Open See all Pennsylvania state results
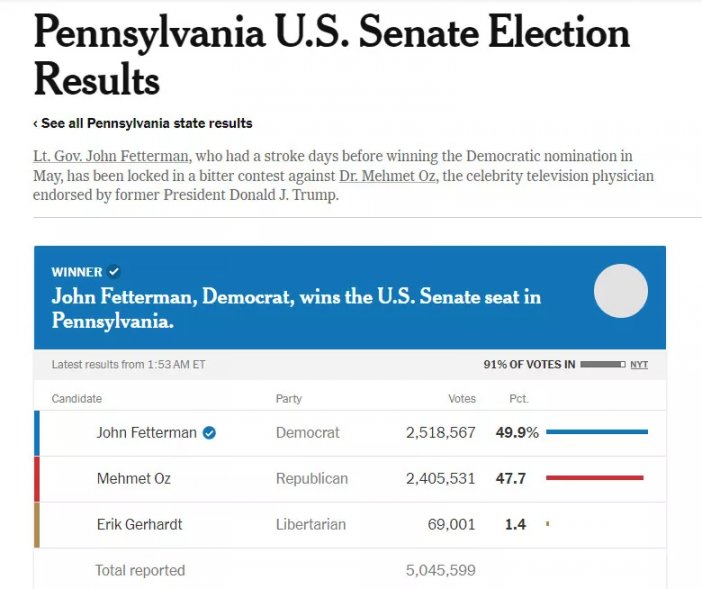The image size is (702, 589). (146, 124)
